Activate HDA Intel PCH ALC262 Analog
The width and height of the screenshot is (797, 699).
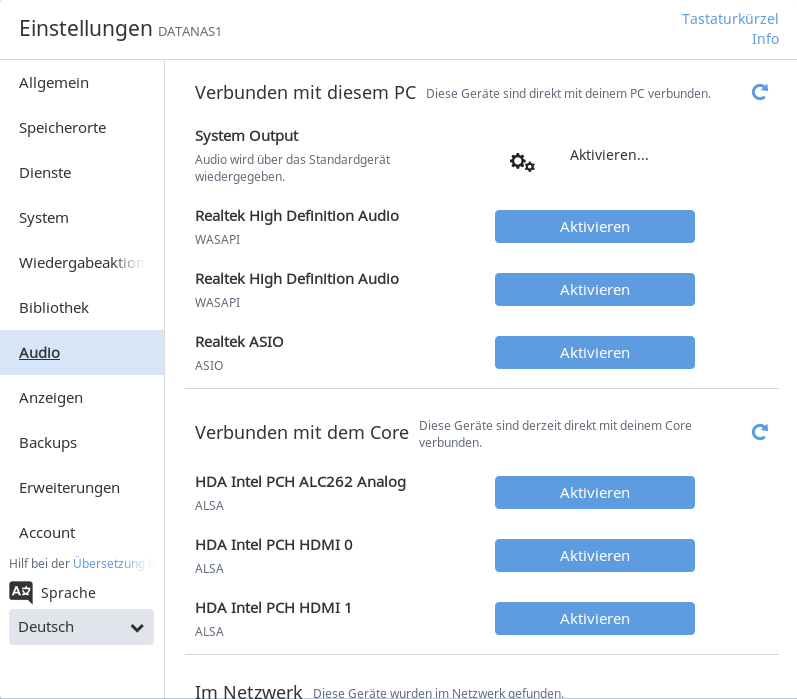[595, 493]
